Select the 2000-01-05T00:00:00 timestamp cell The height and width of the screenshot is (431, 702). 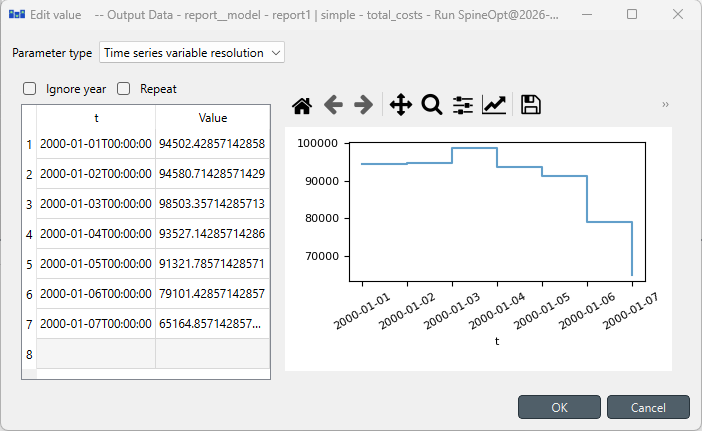coord(95,264)
